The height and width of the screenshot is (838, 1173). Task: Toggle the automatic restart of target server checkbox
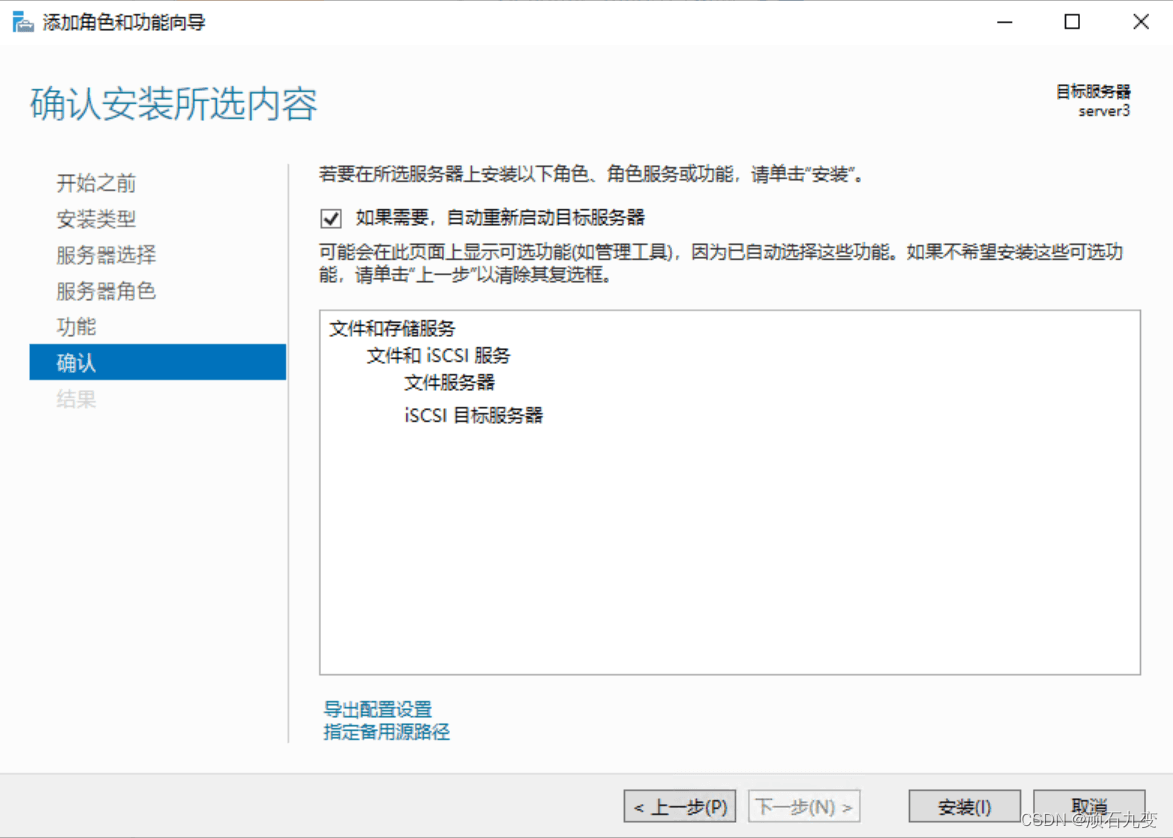point(331,218)
